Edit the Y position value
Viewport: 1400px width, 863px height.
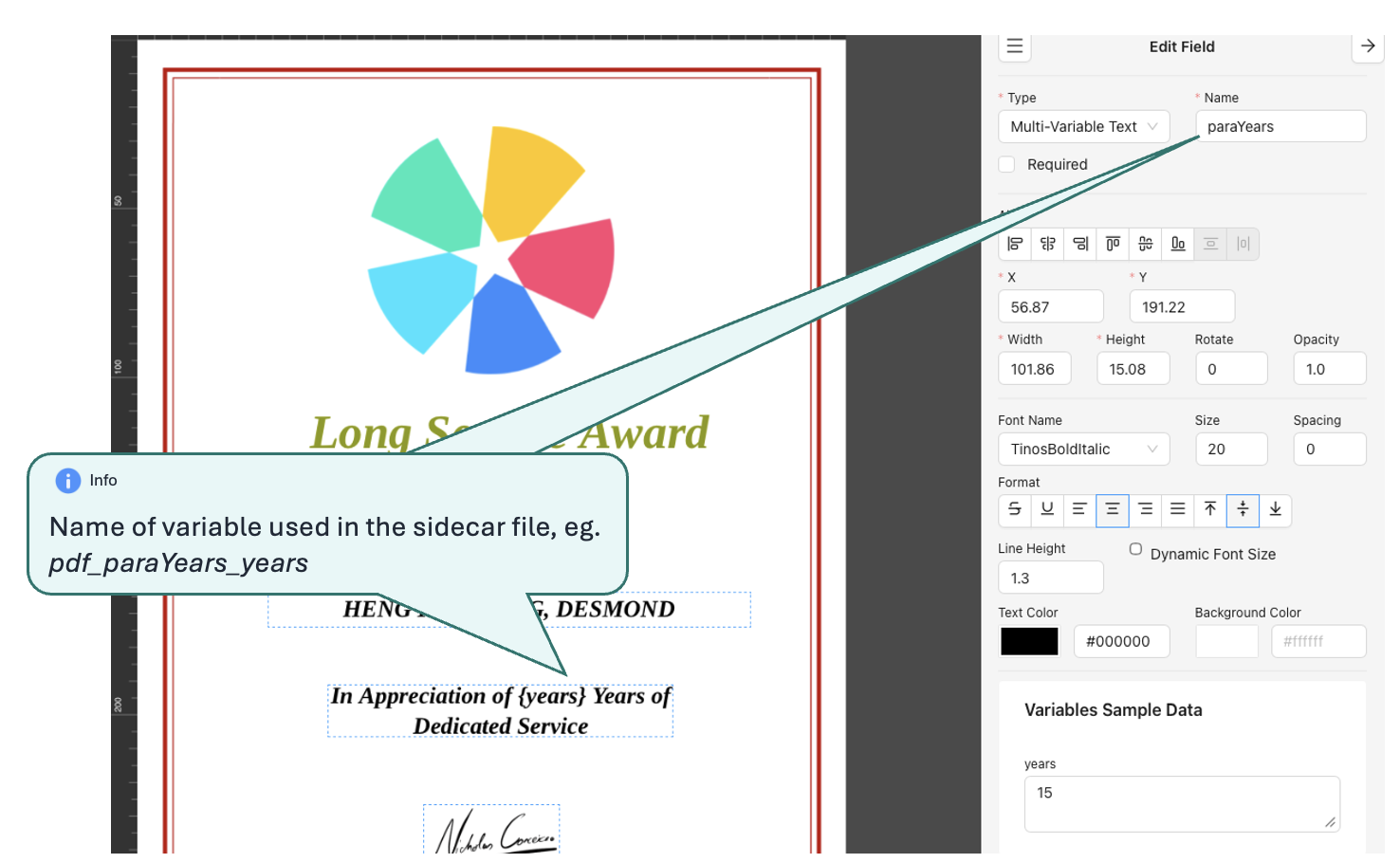[x=1182, y=306]
